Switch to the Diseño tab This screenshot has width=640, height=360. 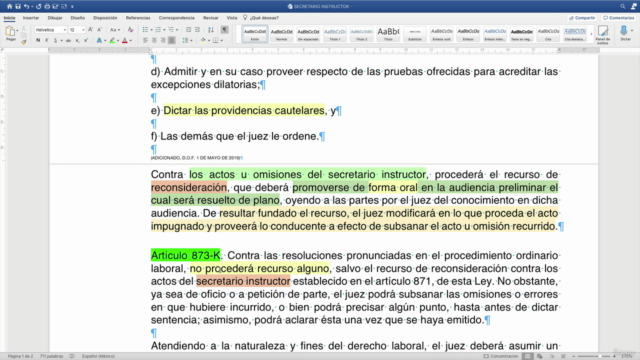click(78, 18)
